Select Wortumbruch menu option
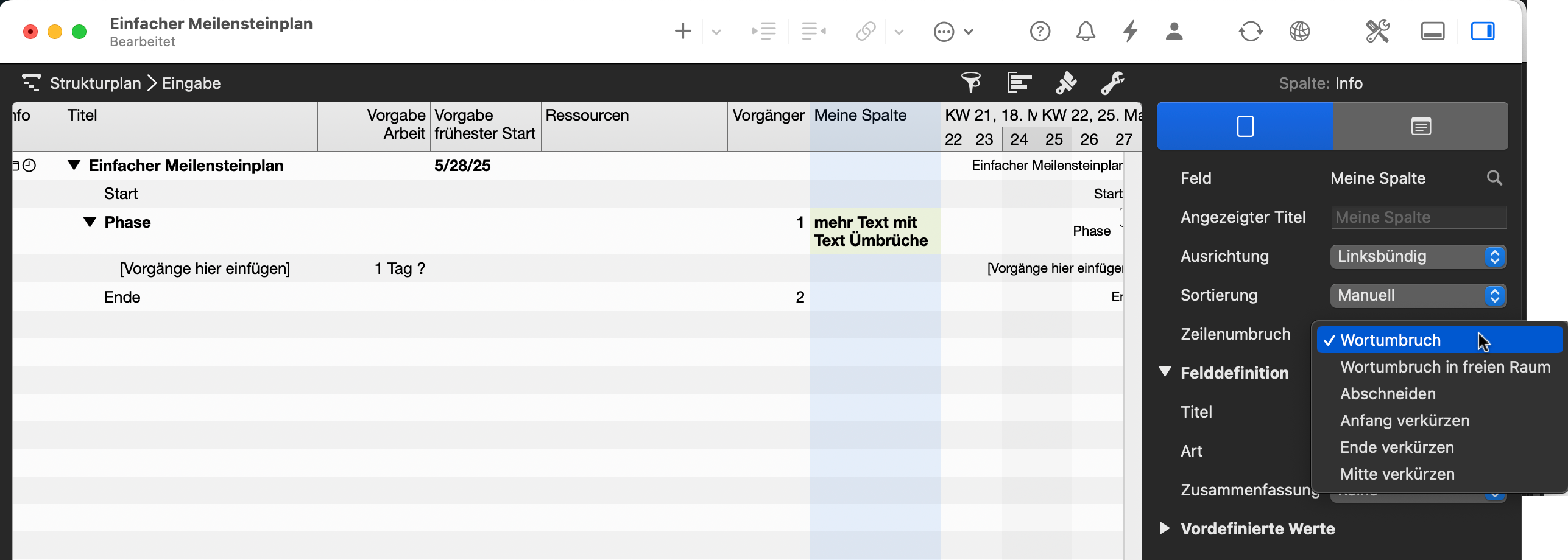Viewport: 1568px width, 560px height. [x=1439, y=340]
